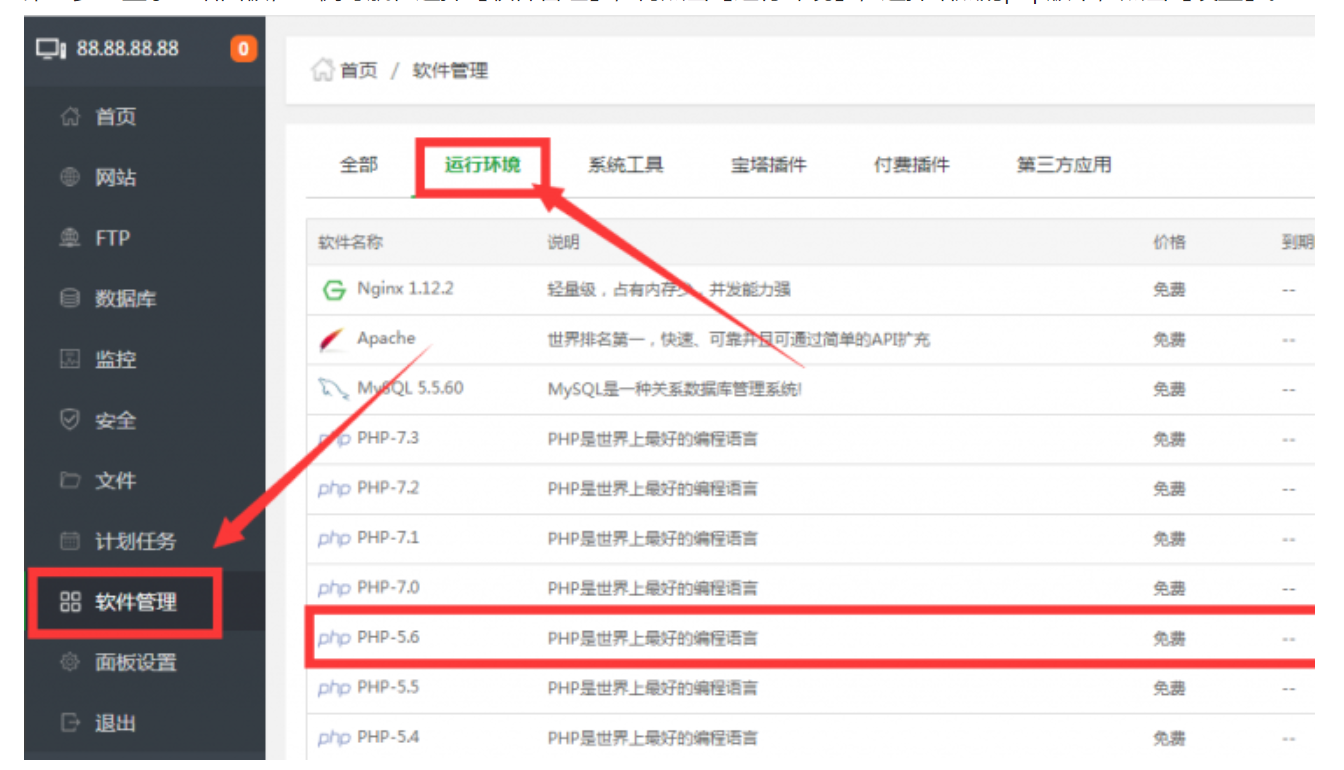Click the 退出 logout icon
This screenshot has height=770, width=1344.
[70, 723]
